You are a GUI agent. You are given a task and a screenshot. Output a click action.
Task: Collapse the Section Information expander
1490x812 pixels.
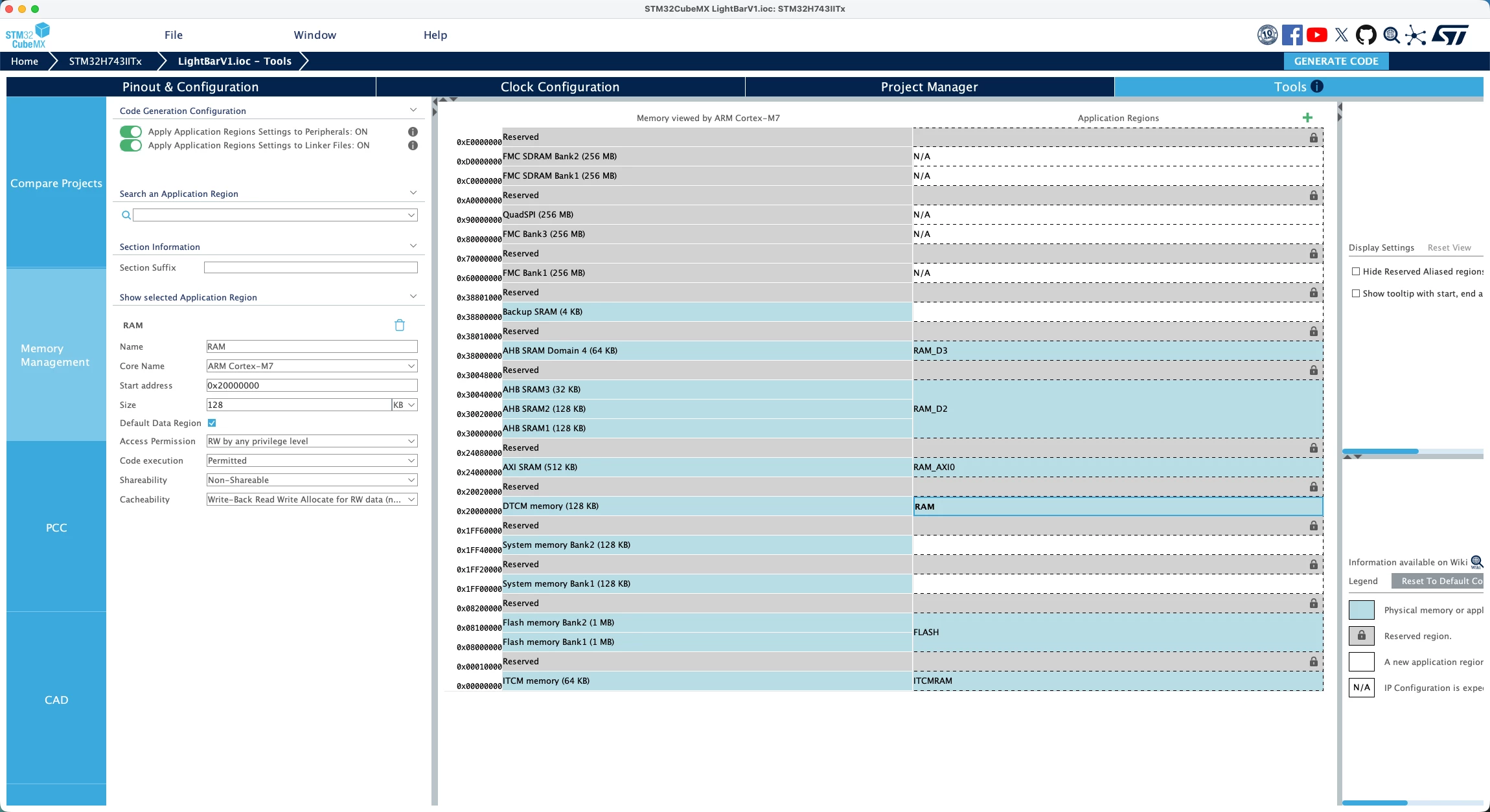[413, 246]
